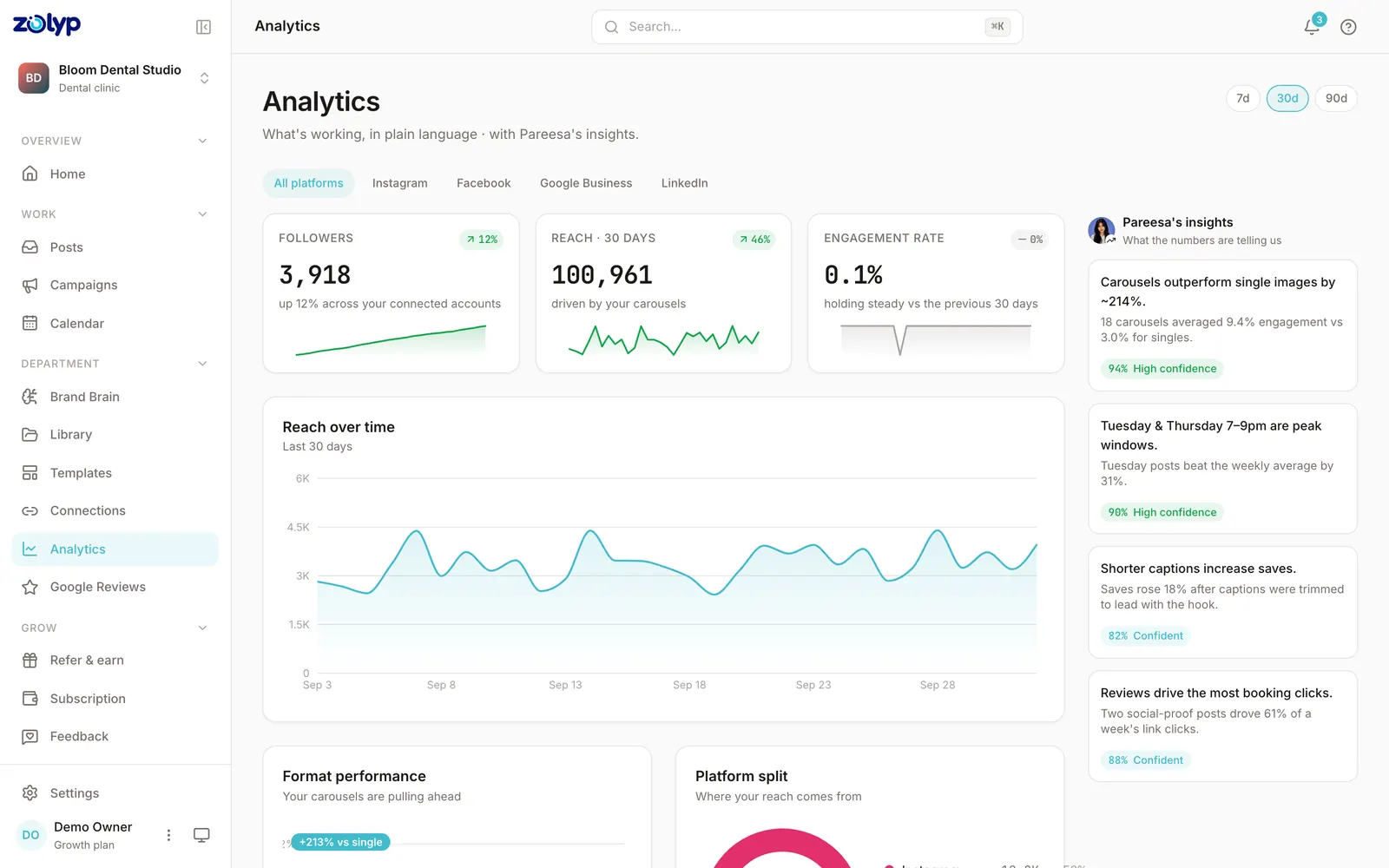Click the monitor display icon beside Demo Owner
The image size is (1389, 868).
pyautogui.click(x=201, y=835)
